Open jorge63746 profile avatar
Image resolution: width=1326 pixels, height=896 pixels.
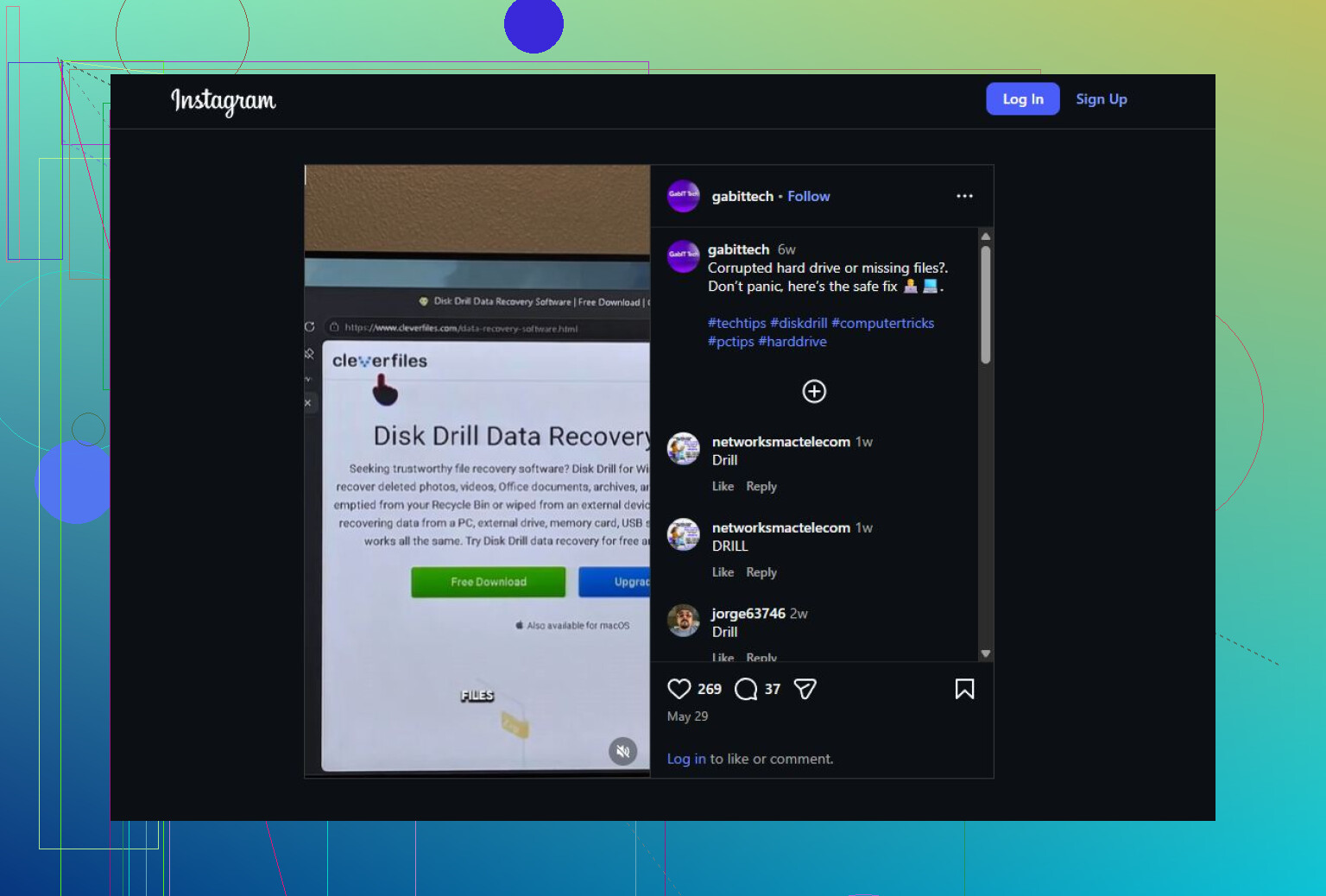684,621
